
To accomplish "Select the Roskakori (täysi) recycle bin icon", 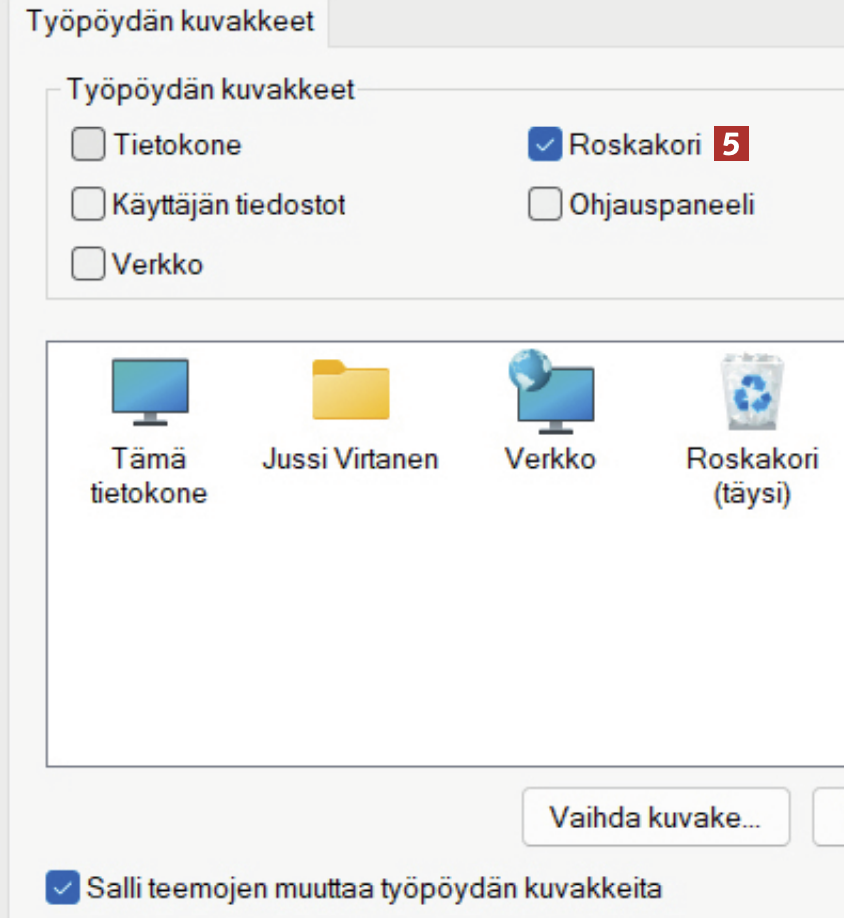I will coord(752,391).
